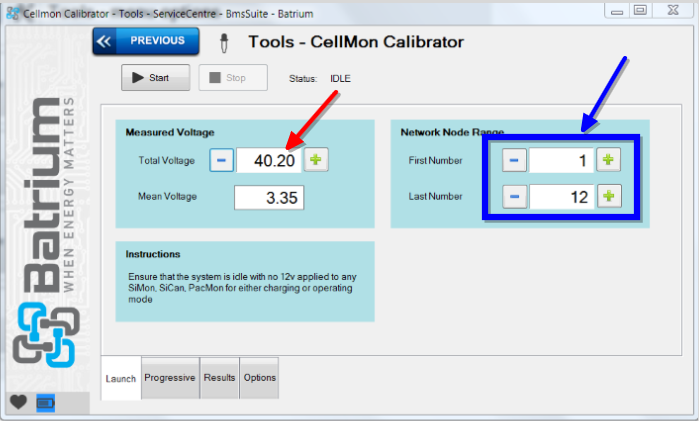Click the Mean Voltage value field
699x421 pixels.
269,198
